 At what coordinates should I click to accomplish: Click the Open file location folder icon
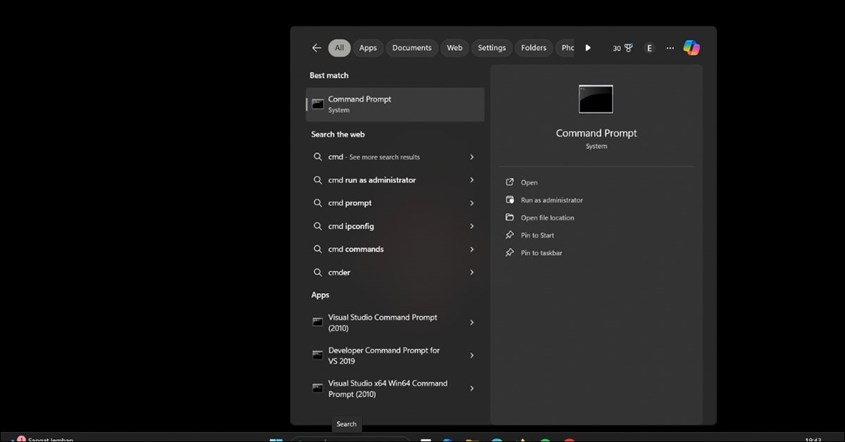[509, 217]
